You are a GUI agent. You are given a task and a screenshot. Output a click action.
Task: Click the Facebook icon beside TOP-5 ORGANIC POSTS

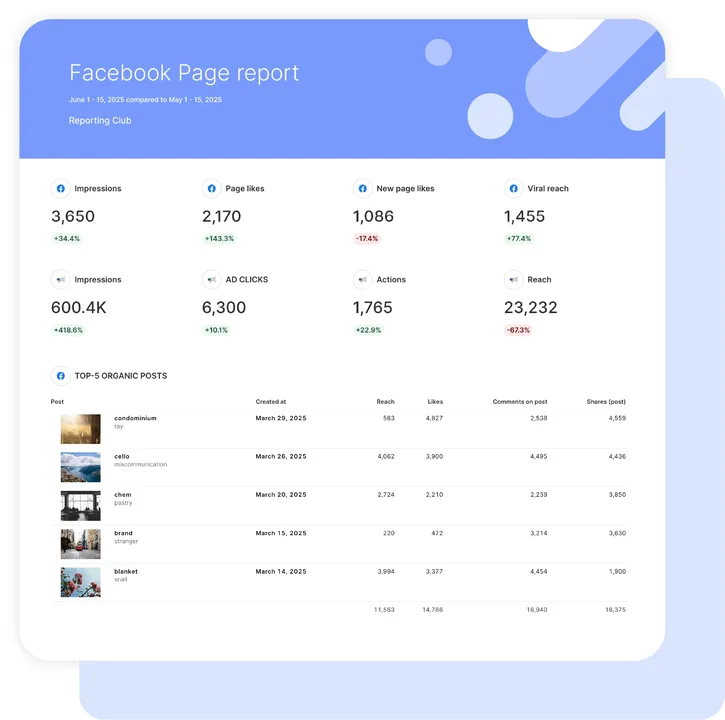pos(61,376)
